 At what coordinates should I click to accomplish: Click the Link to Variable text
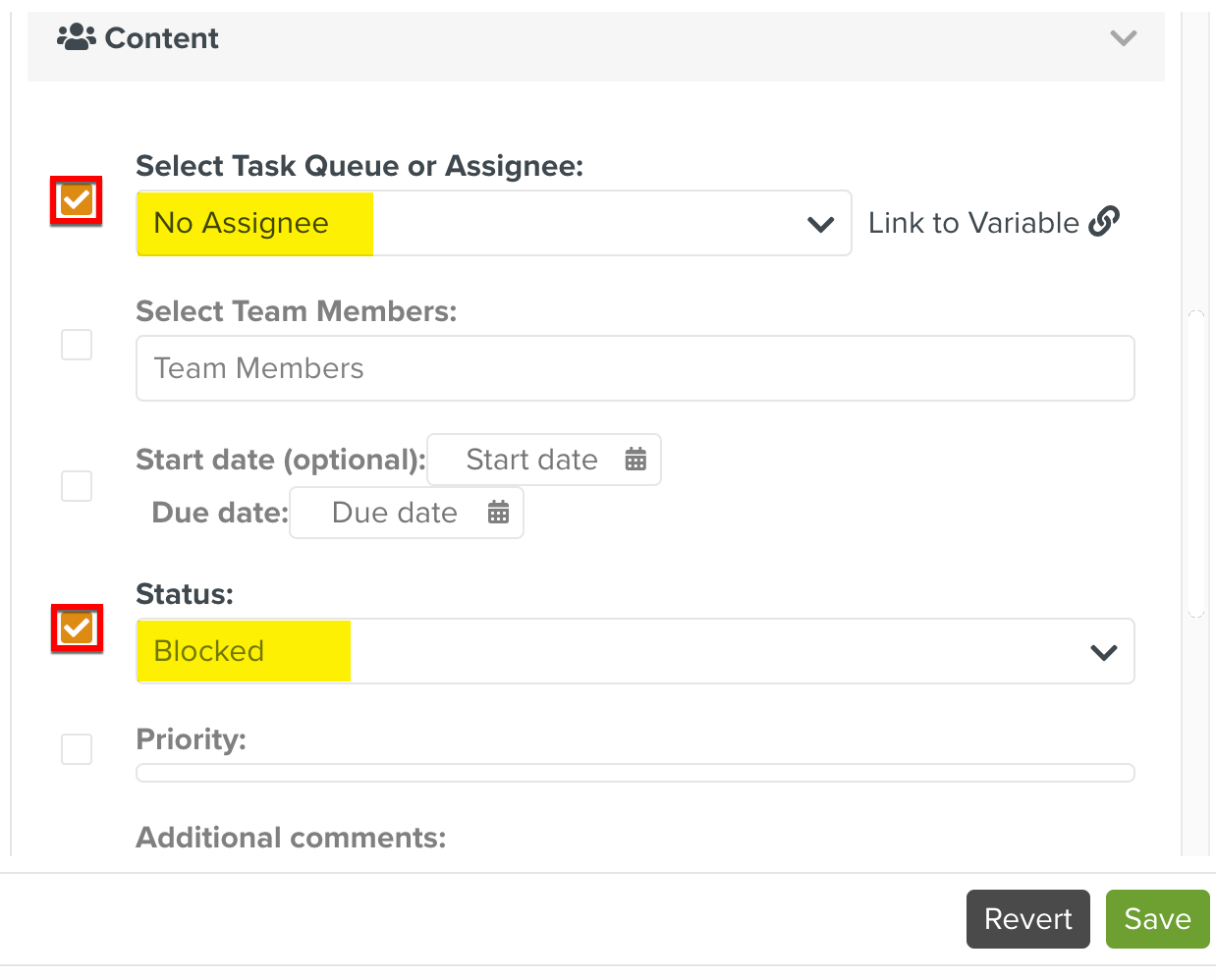972,223
